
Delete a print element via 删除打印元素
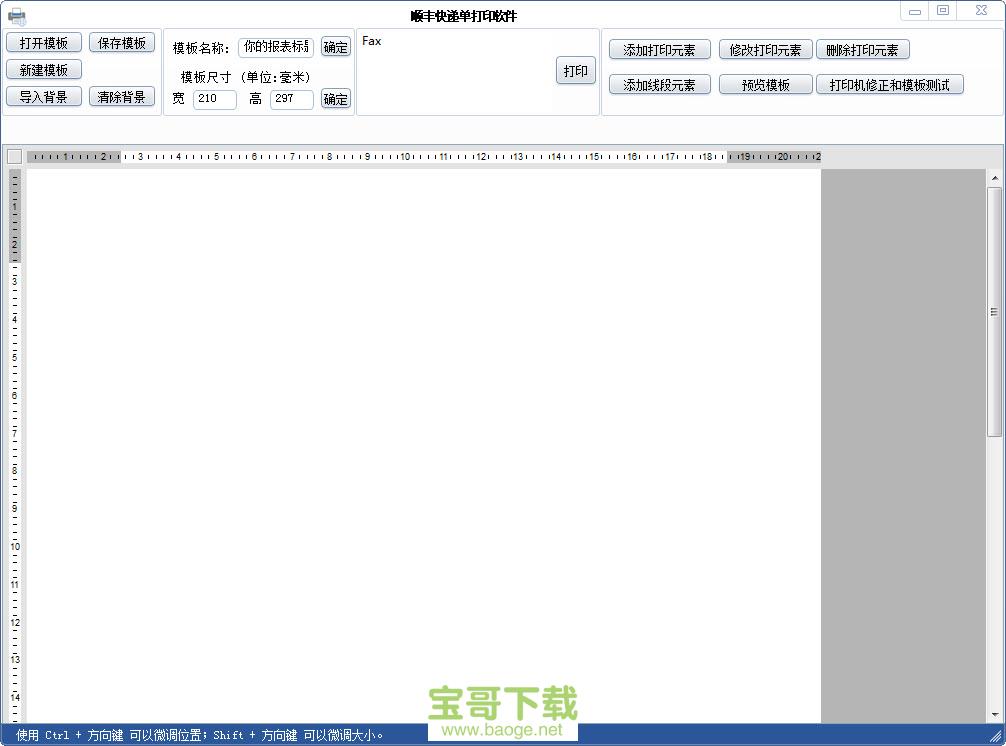[x=864, y=48]
